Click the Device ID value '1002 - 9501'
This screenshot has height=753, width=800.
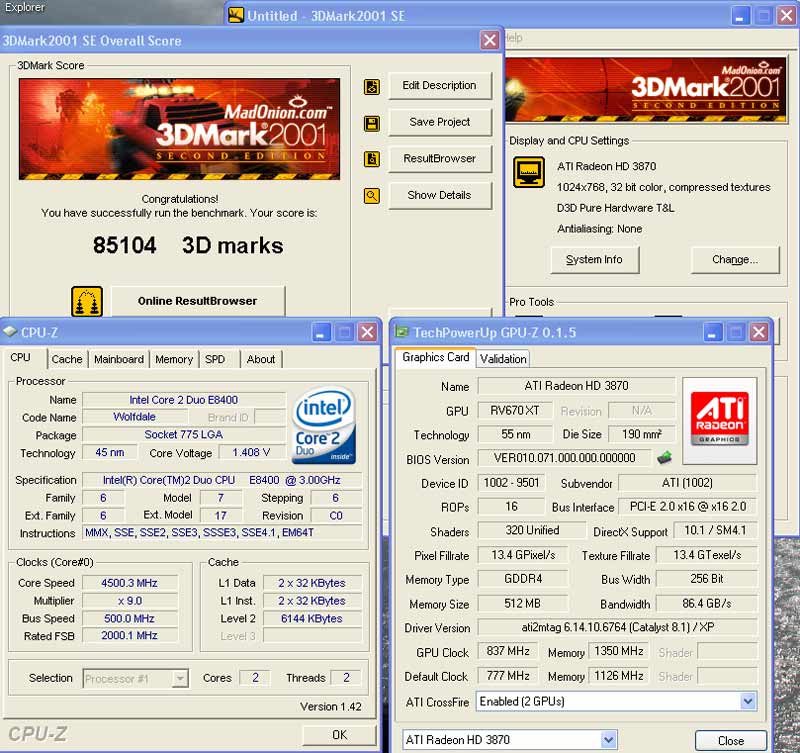coord(511,483)
